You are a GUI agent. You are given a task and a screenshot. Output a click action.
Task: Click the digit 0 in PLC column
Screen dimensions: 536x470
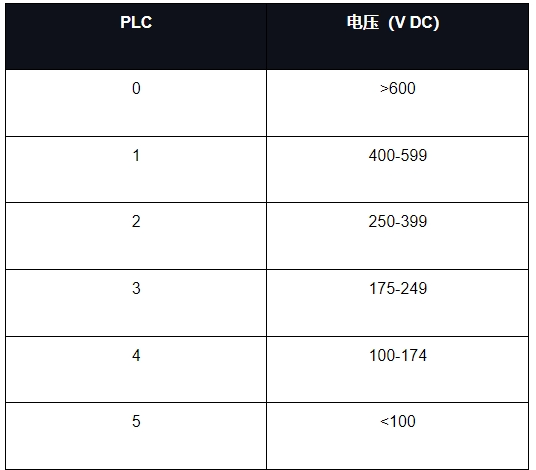pos(136,89)
